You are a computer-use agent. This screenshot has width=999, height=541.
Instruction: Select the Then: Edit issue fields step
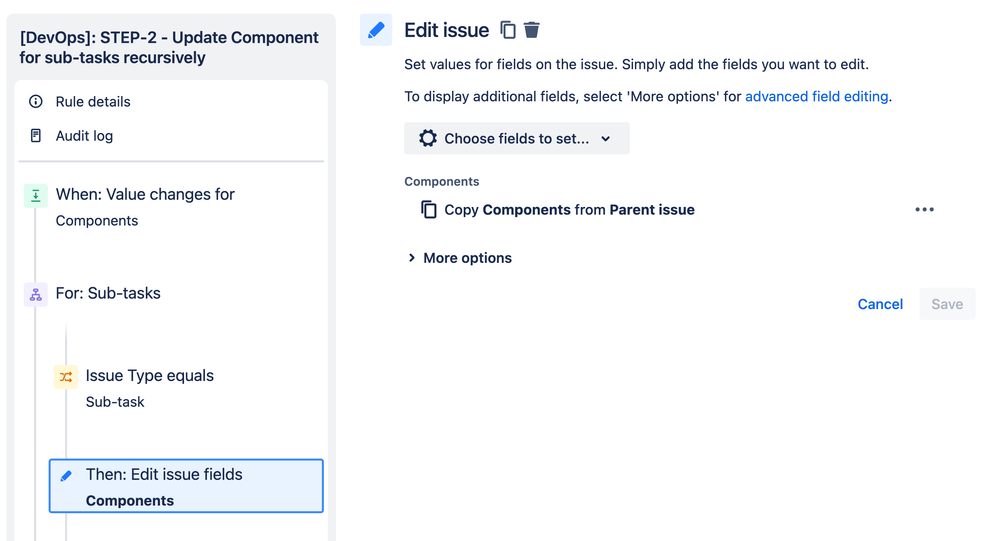[186, 486]
